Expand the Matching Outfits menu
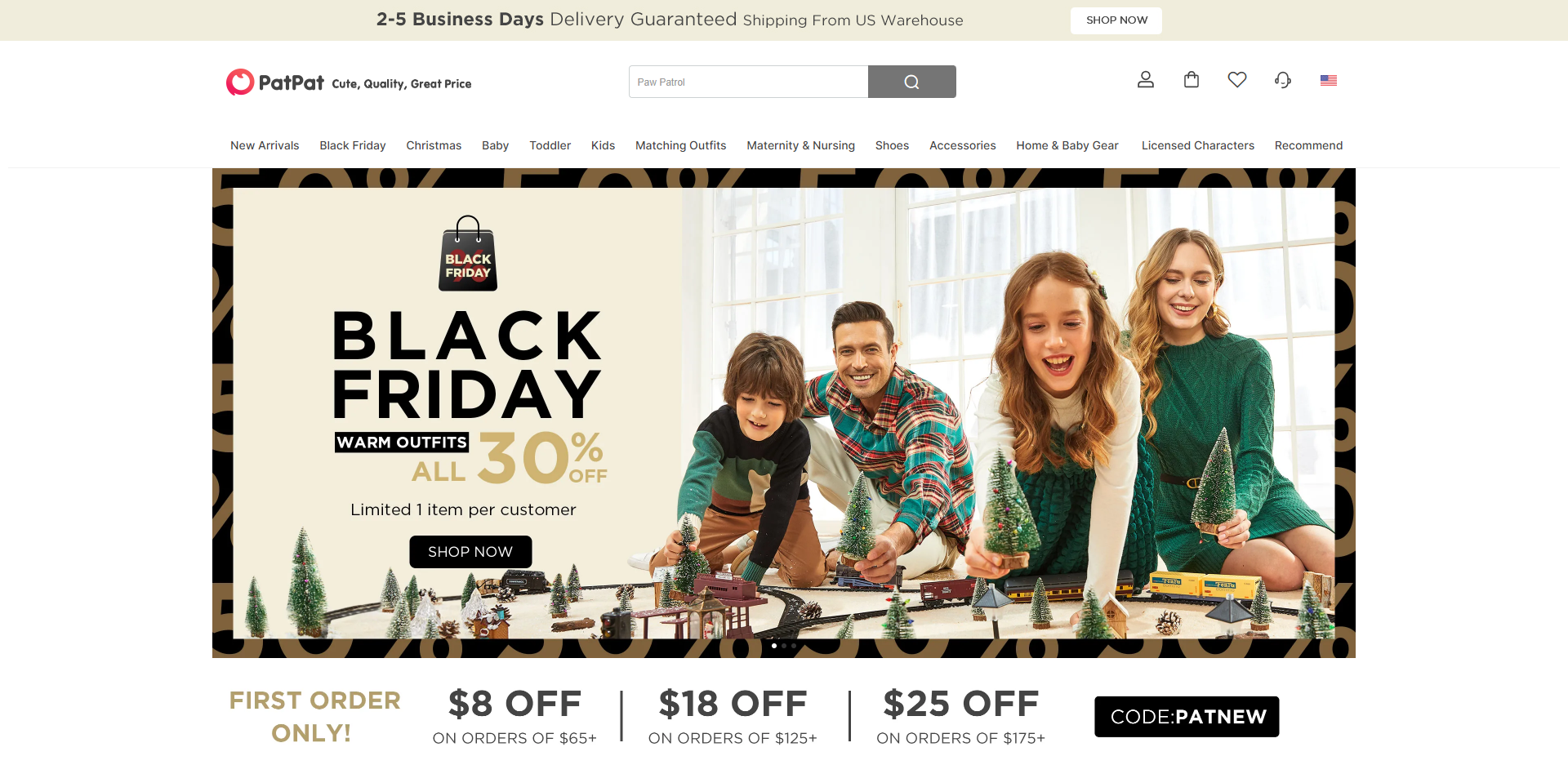 click(x=680, y=145)
